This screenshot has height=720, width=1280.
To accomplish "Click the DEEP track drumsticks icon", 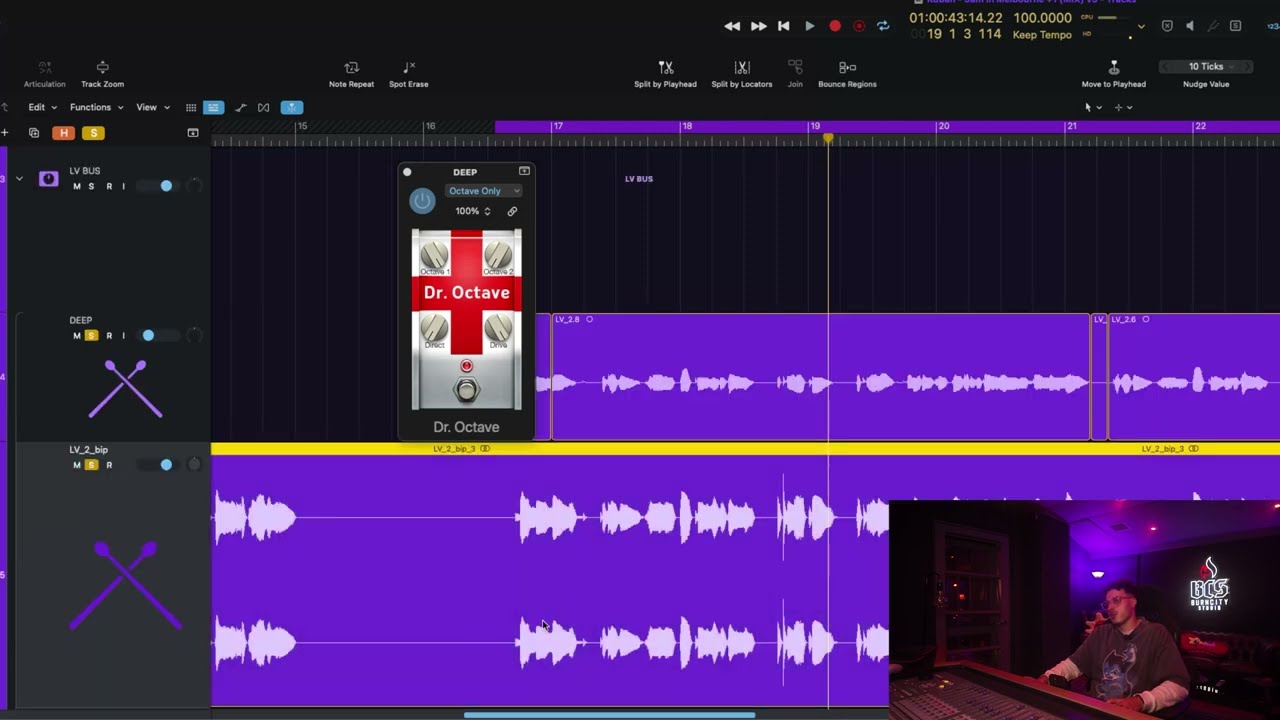I will tap(125, 389).
